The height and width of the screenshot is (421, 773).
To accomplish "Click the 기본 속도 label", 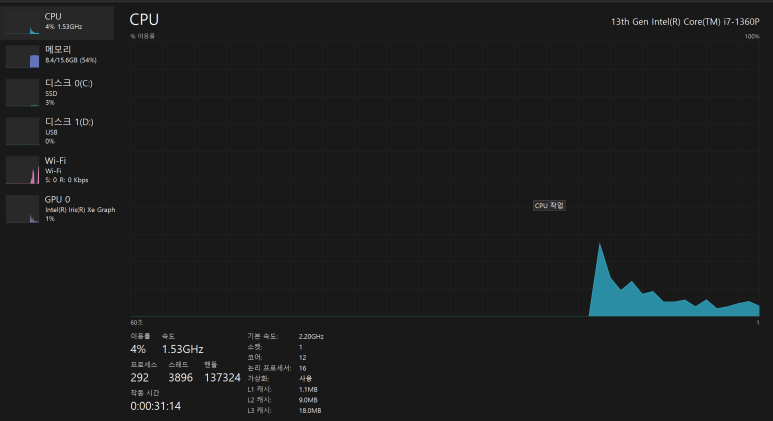I will click(x=262, y=336).
